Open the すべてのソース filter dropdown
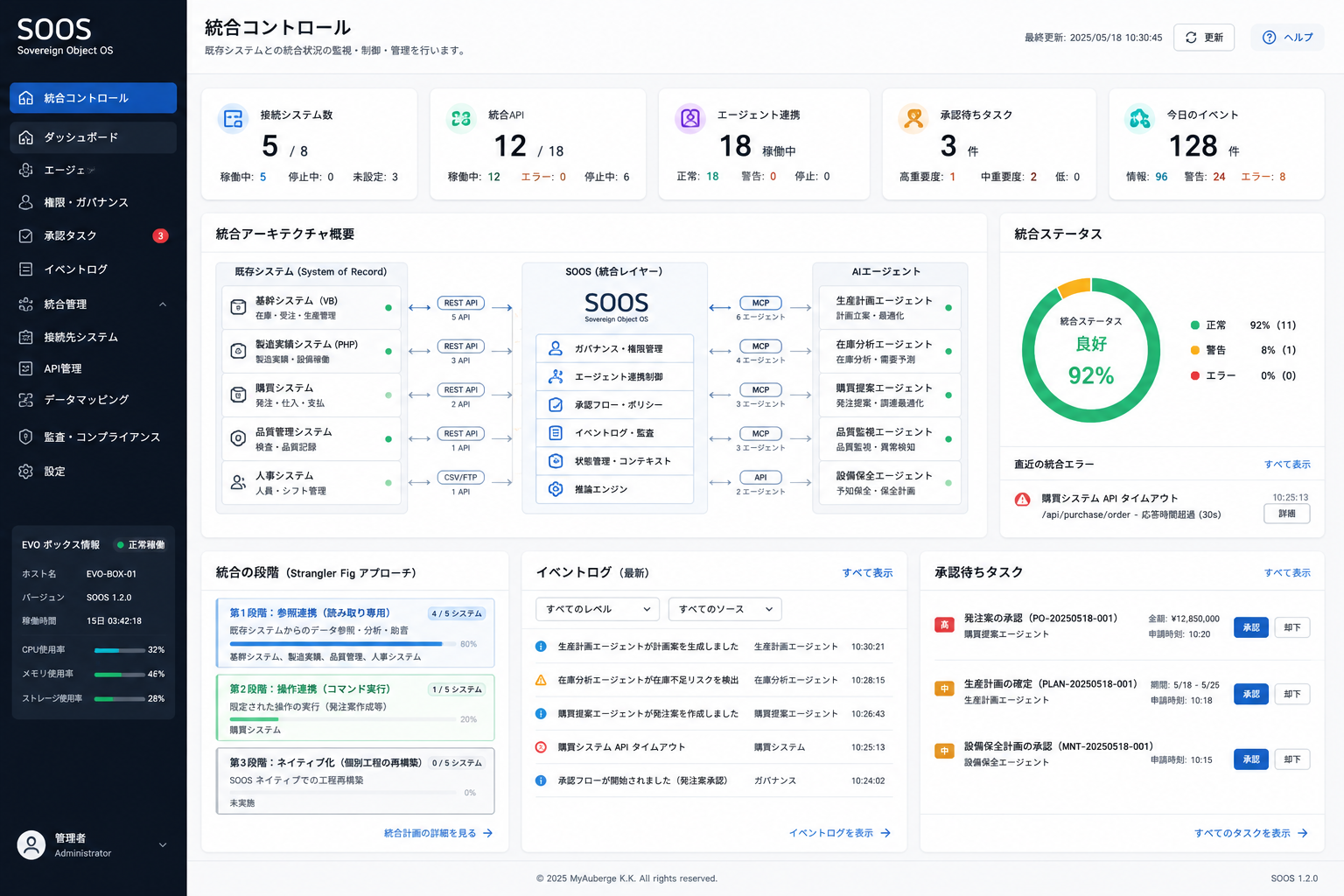Screen dimensions: 1344x896 tap(724, 609)
